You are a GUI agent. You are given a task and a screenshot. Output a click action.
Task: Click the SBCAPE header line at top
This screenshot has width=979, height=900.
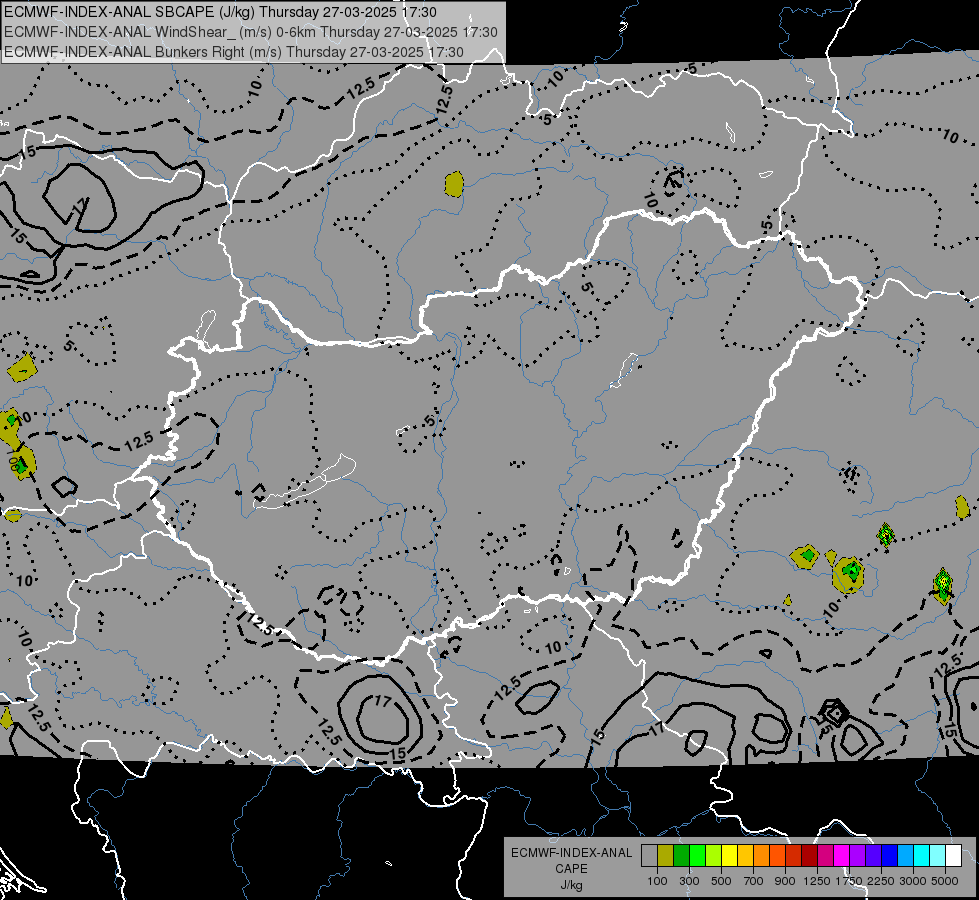pyautogui.click(x=220, y=12)
